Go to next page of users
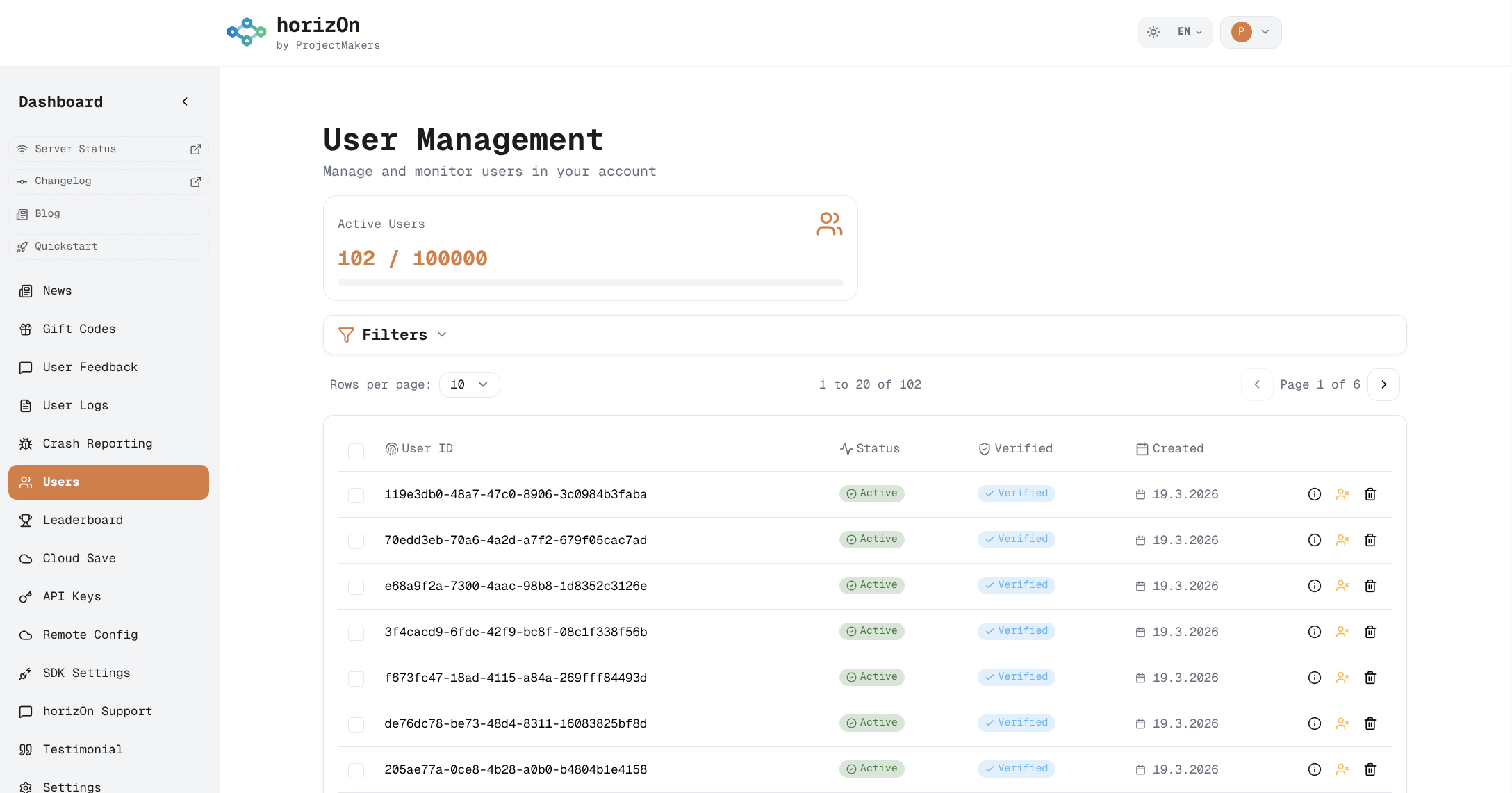Viewport: 1512px width, 793px height. (x=1383, y=384)
